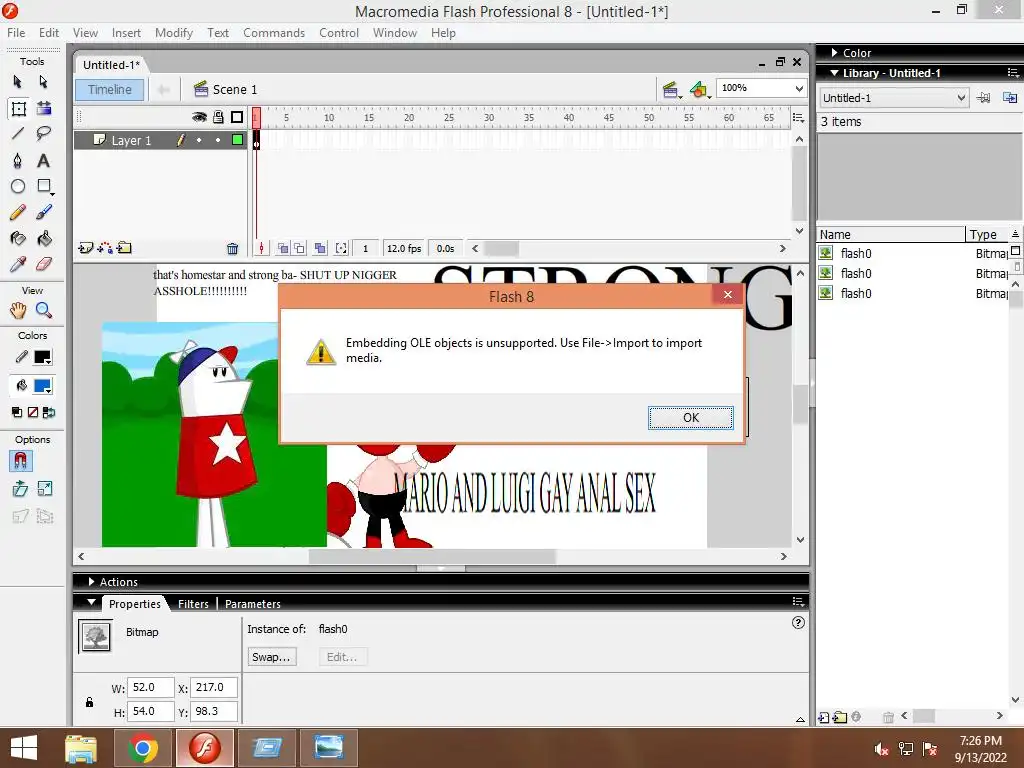This screenshot has width=1024, height=768.
Task: Pick the Ink Bottle tool
Action: [x=18, y=238]
